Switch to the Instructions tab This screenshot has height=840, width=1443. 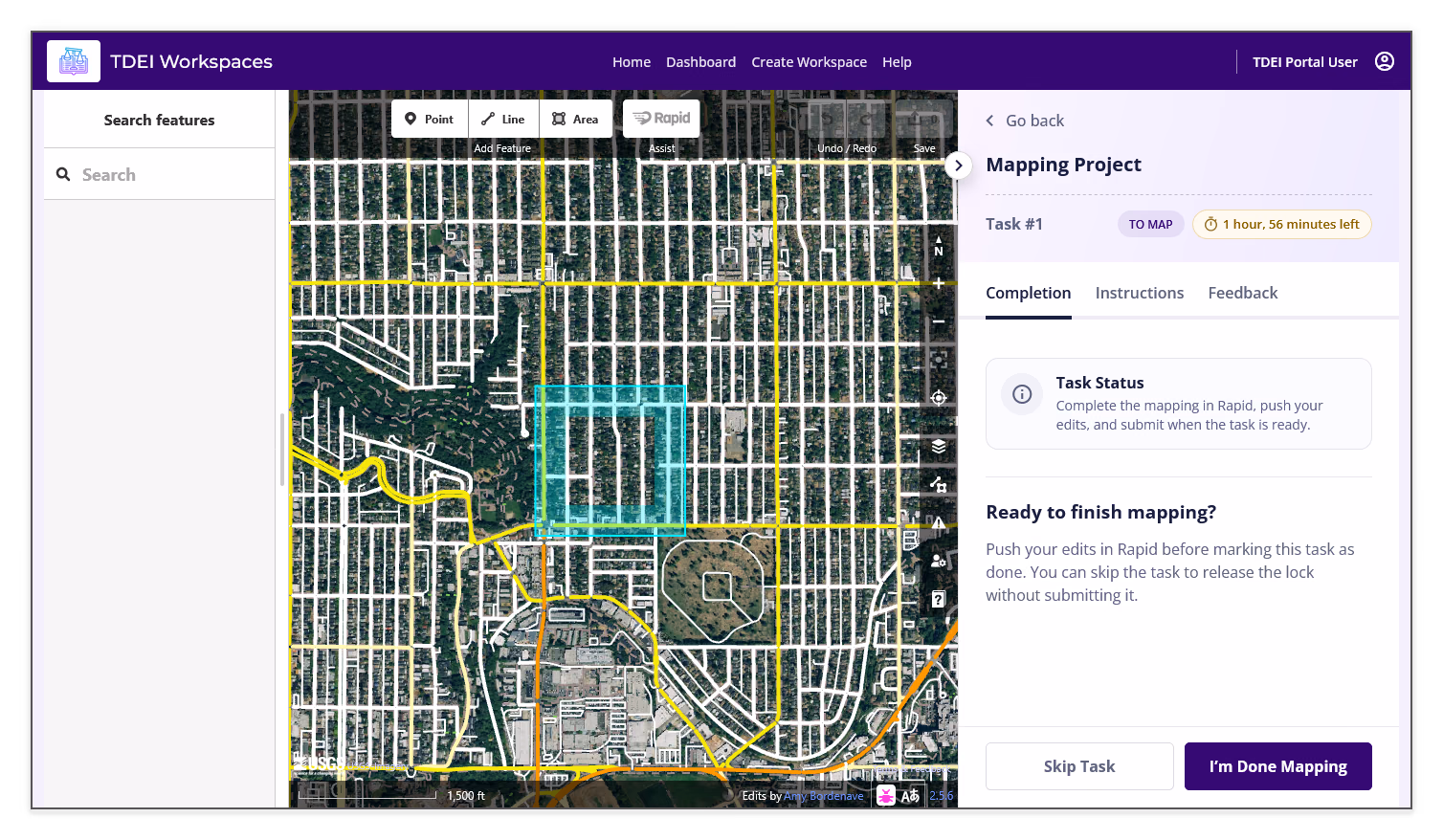[x=1139, y=293]
